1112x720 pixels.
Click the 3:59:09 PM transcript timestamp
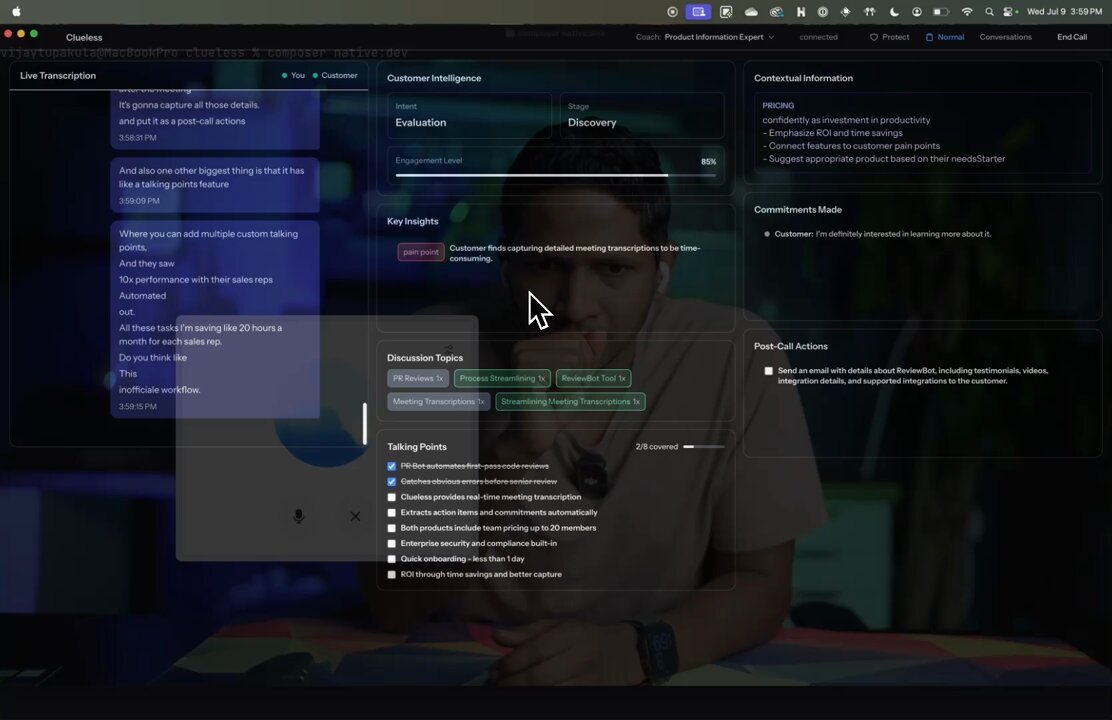tap(139, 201)
